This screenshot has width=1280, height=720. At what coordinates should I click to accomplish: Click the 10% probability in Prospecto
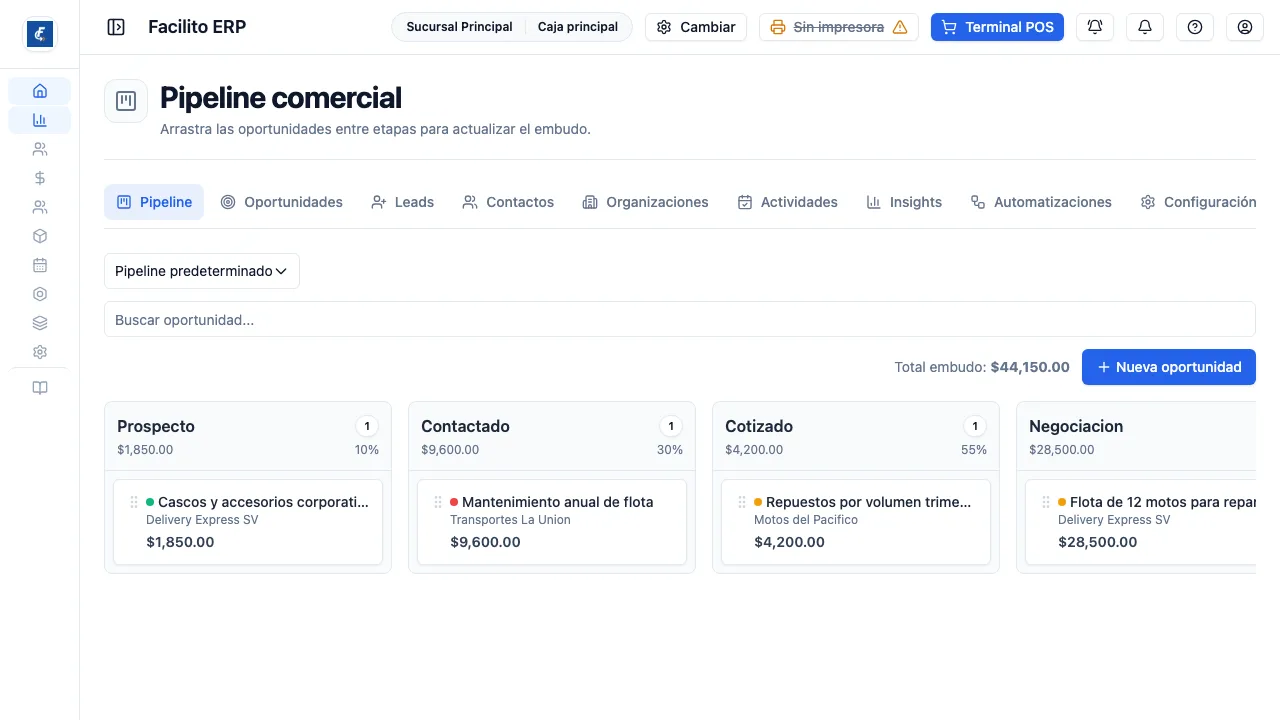(367, 450)
